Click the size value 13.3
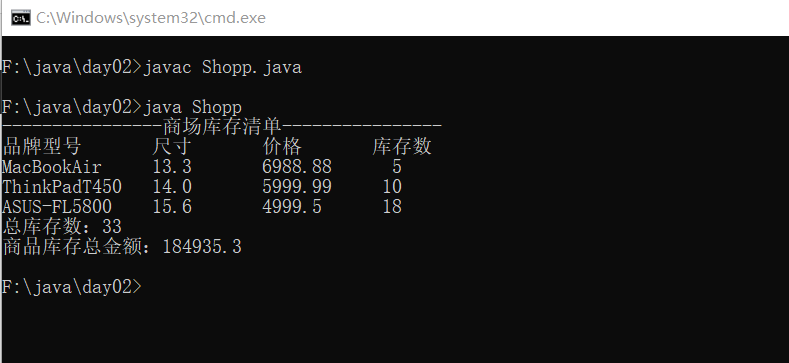Viewport: 789px width, 363px height. (172, 167)
